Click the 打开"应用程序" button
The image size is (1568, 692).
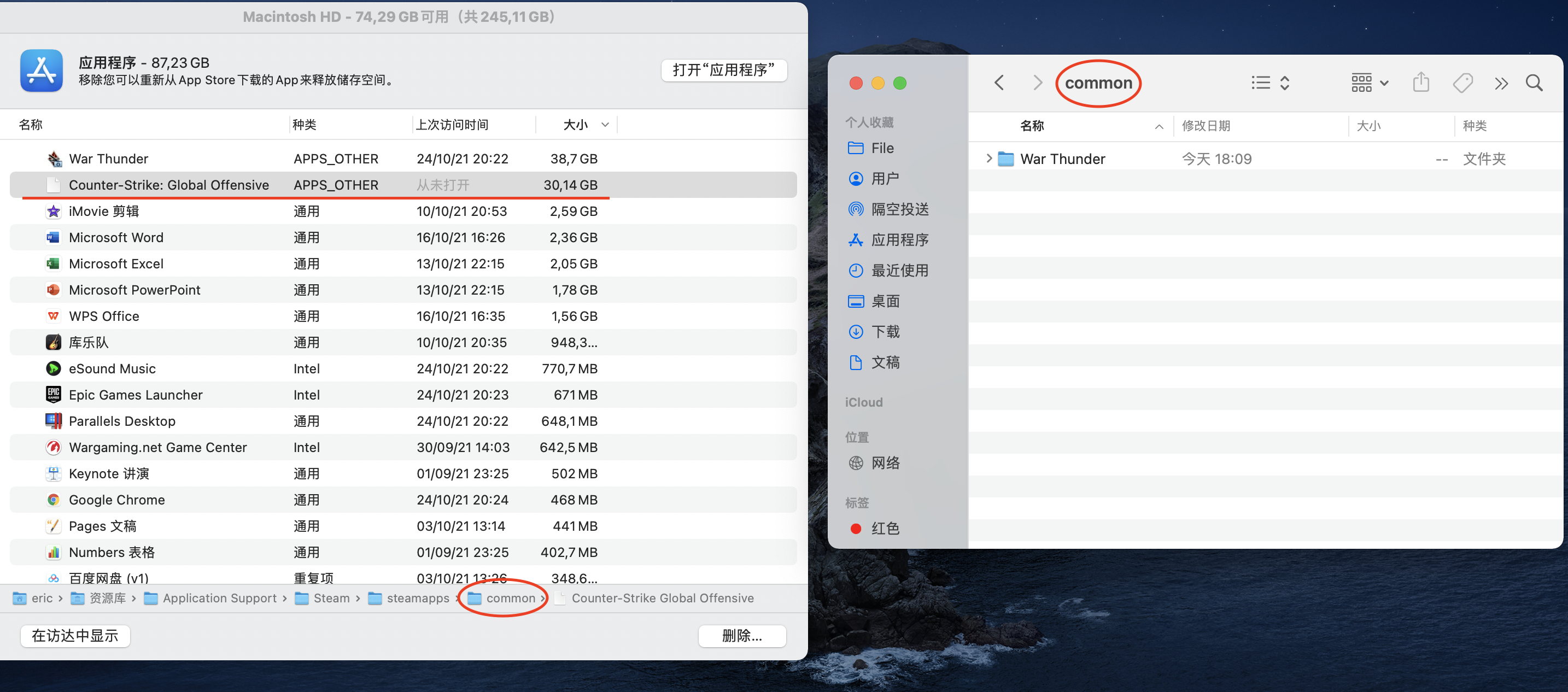[723, 70]
